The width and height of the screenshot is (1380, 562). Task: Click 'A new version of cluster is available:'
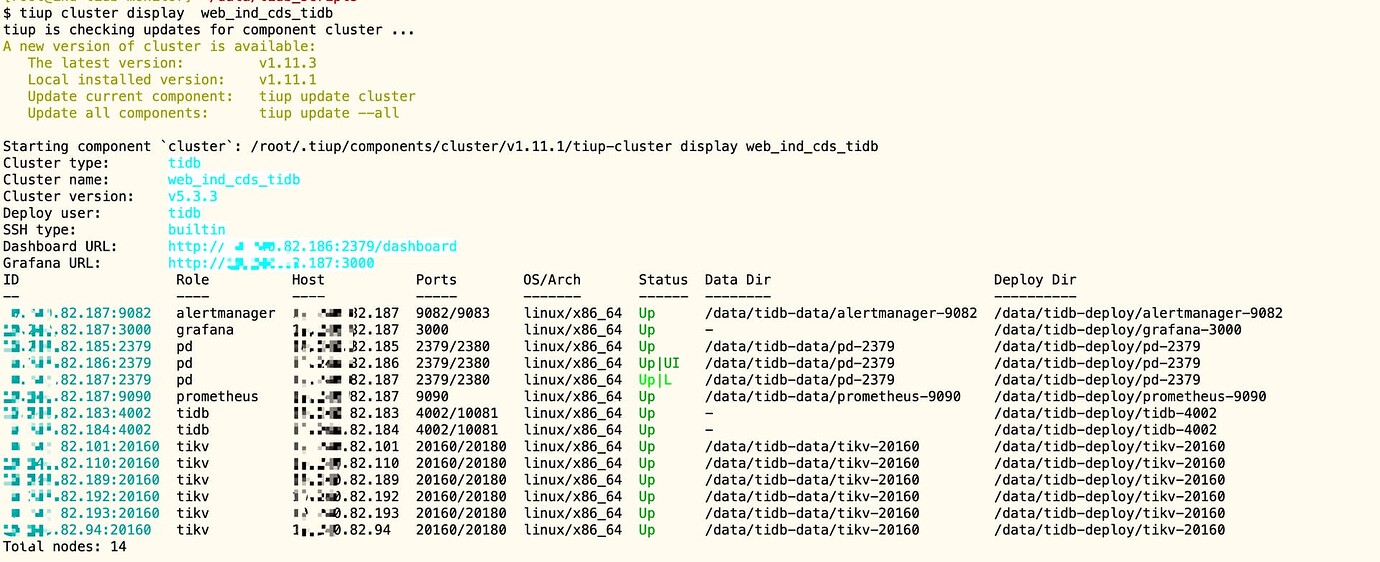(160, 47)
